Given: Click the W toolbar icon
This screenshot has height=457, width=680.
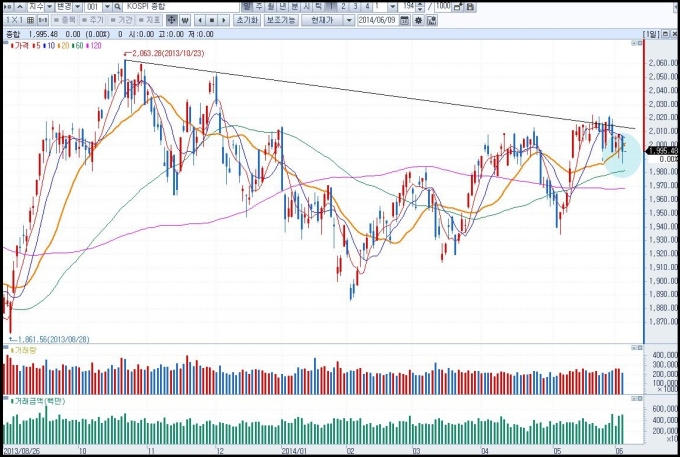Looking at the screenshot, I should click(185, 20).
